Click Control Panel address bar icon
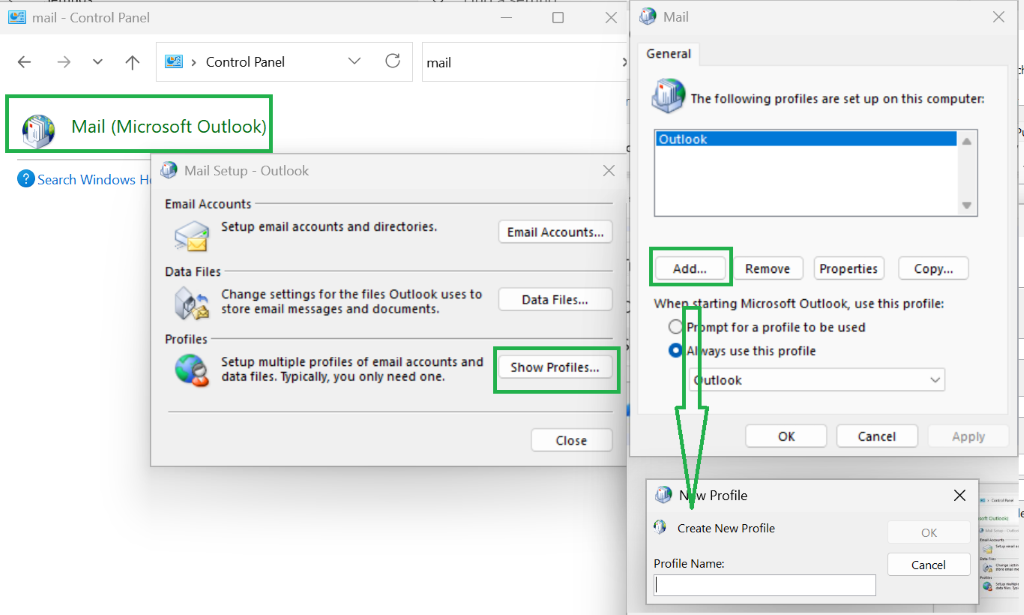The width and height of the screenshot is (1024, 615). (174, 61)
